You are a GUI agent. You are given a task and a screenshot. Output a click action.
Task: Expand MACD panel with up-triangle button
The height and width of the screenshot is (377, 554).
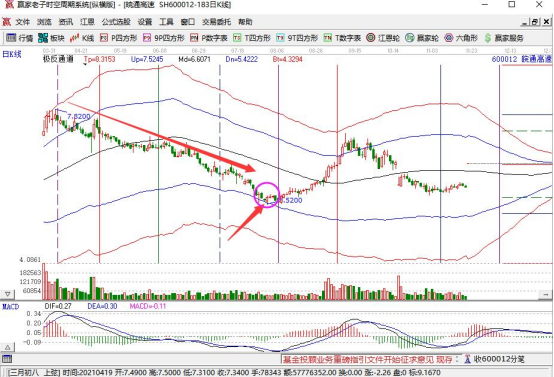coord(7,347)
